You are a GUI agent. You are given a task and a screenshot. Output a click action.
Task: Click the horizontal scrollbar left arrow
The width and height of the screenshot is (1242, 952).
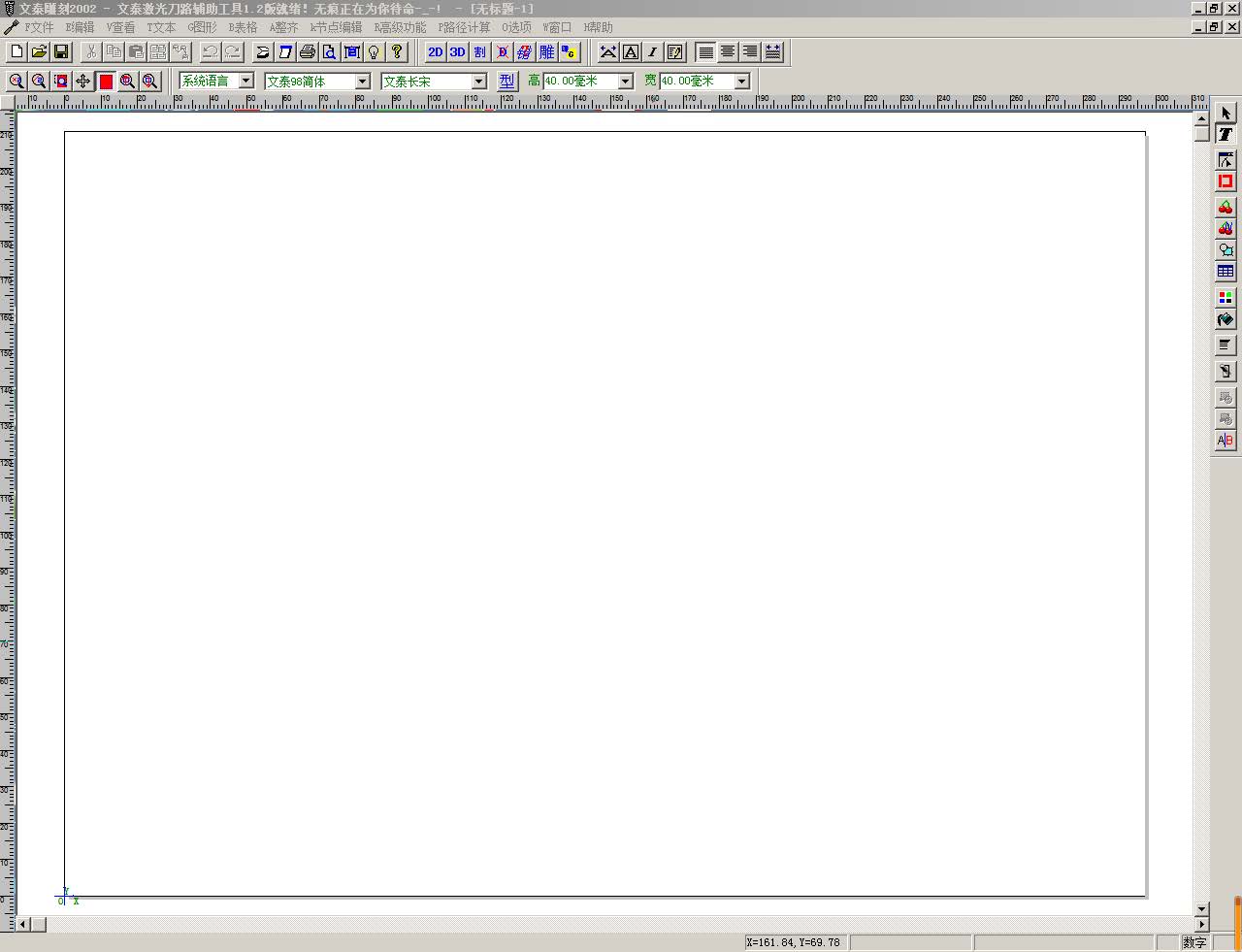23,924
